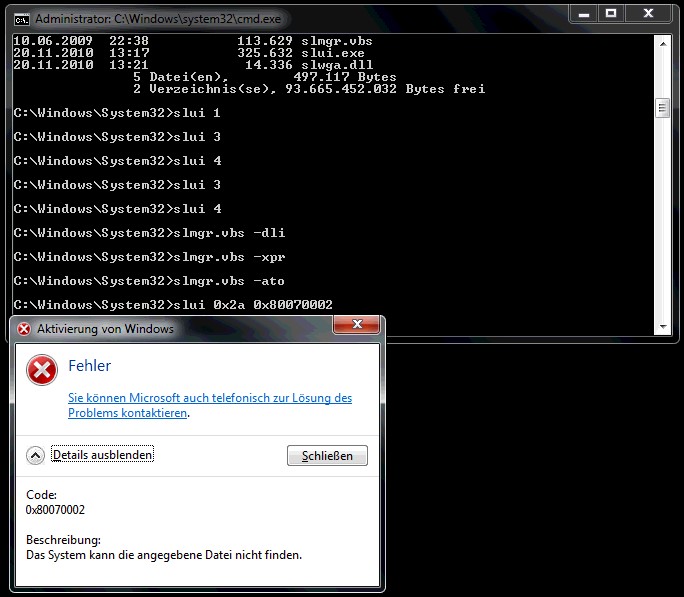This screenshot has height=597, width=684.
Task: Click the red error icon in dialog title
Action: point(24,329)
